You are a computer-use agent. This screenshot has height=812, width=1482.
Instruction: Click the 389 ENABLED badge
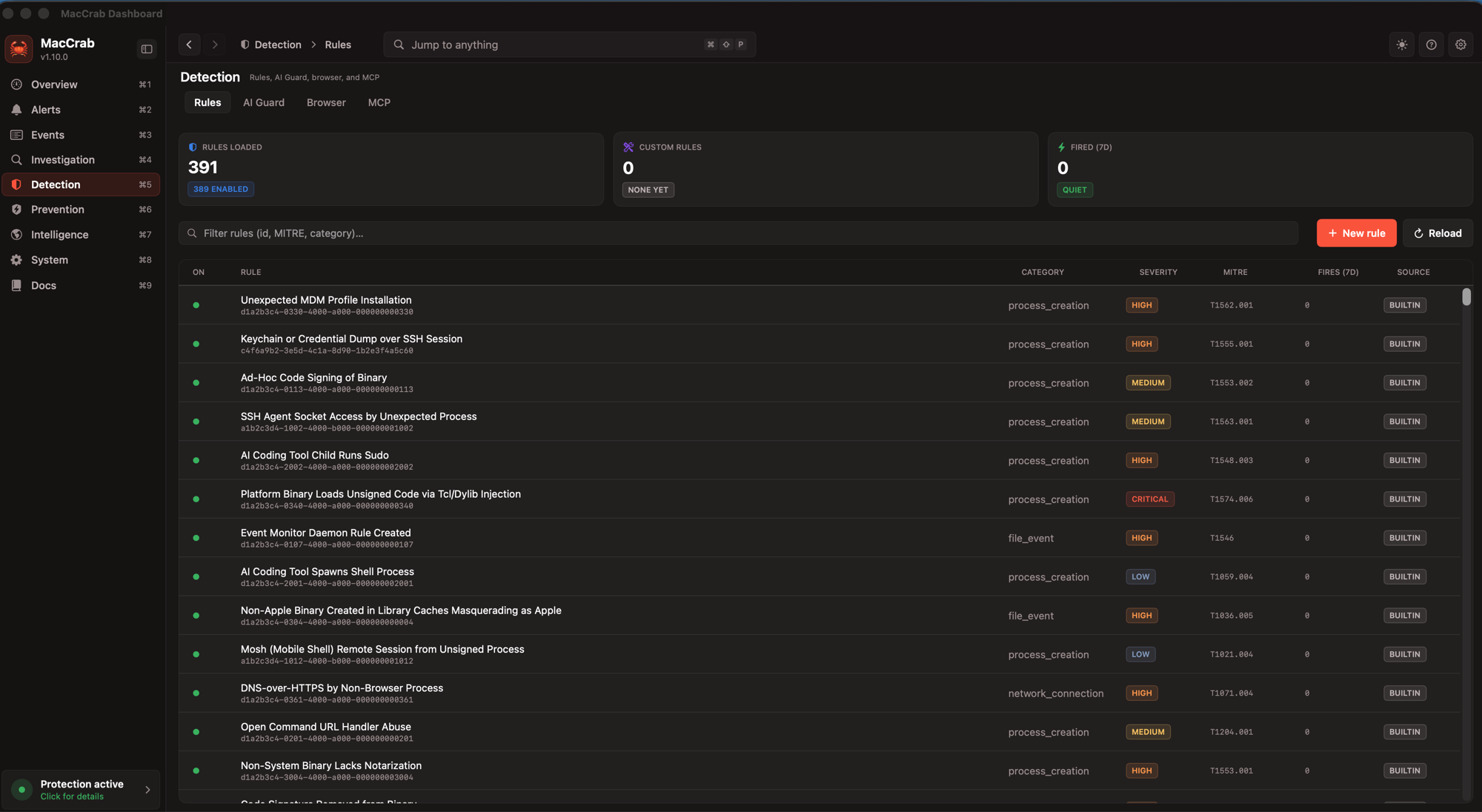[x=221, y=190]
